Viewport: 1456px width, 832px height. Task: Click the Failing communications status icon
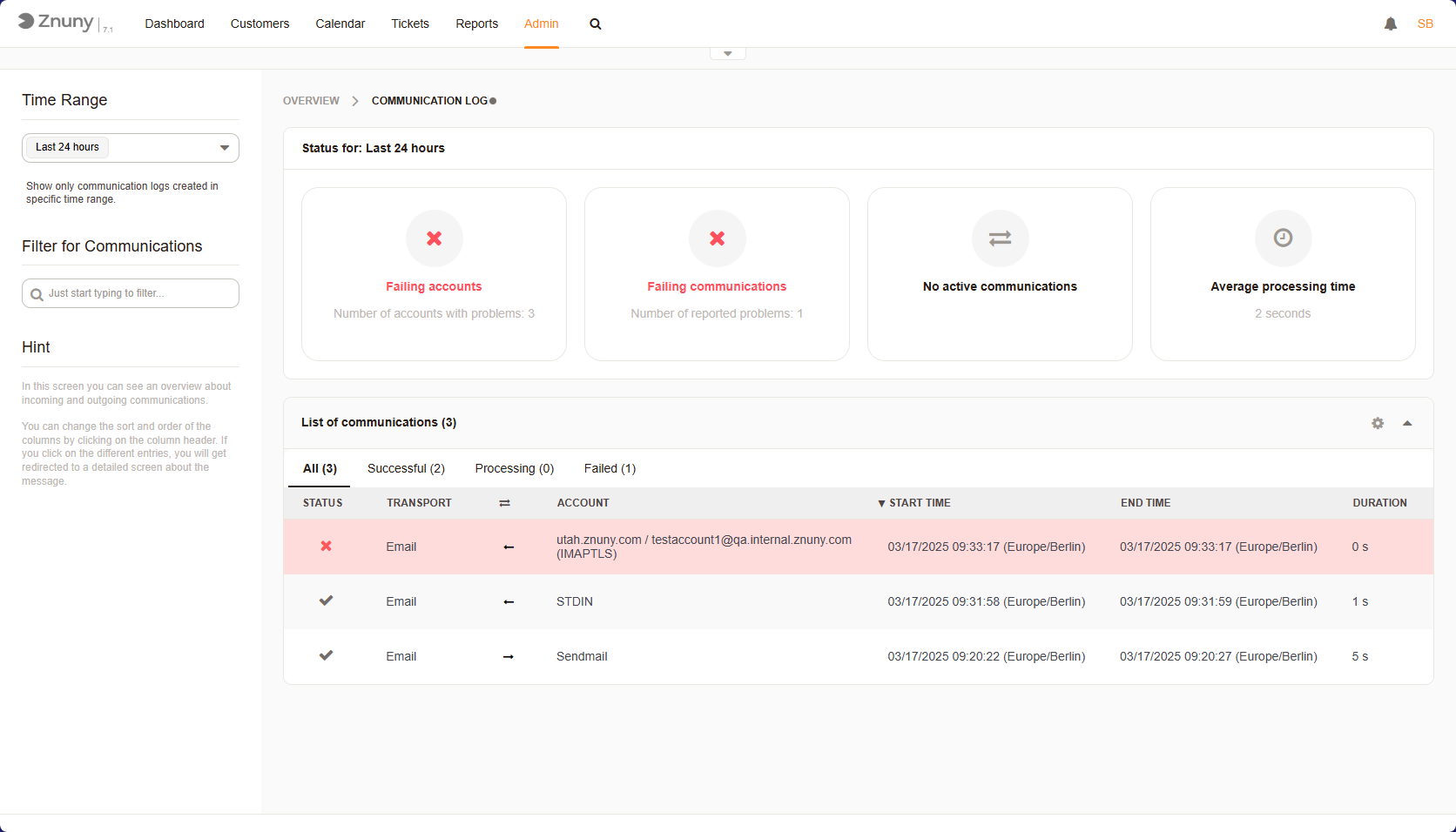tap(717, 238)
